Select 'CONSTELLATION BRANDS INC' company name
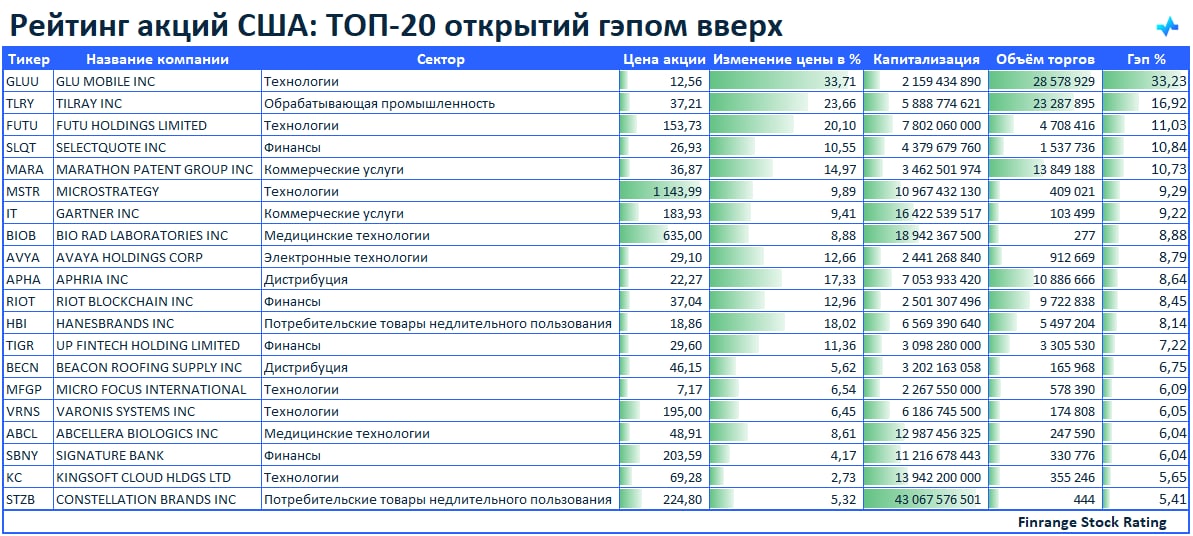1193x536 pixels. pyautogui.click(x=146, y=501)
